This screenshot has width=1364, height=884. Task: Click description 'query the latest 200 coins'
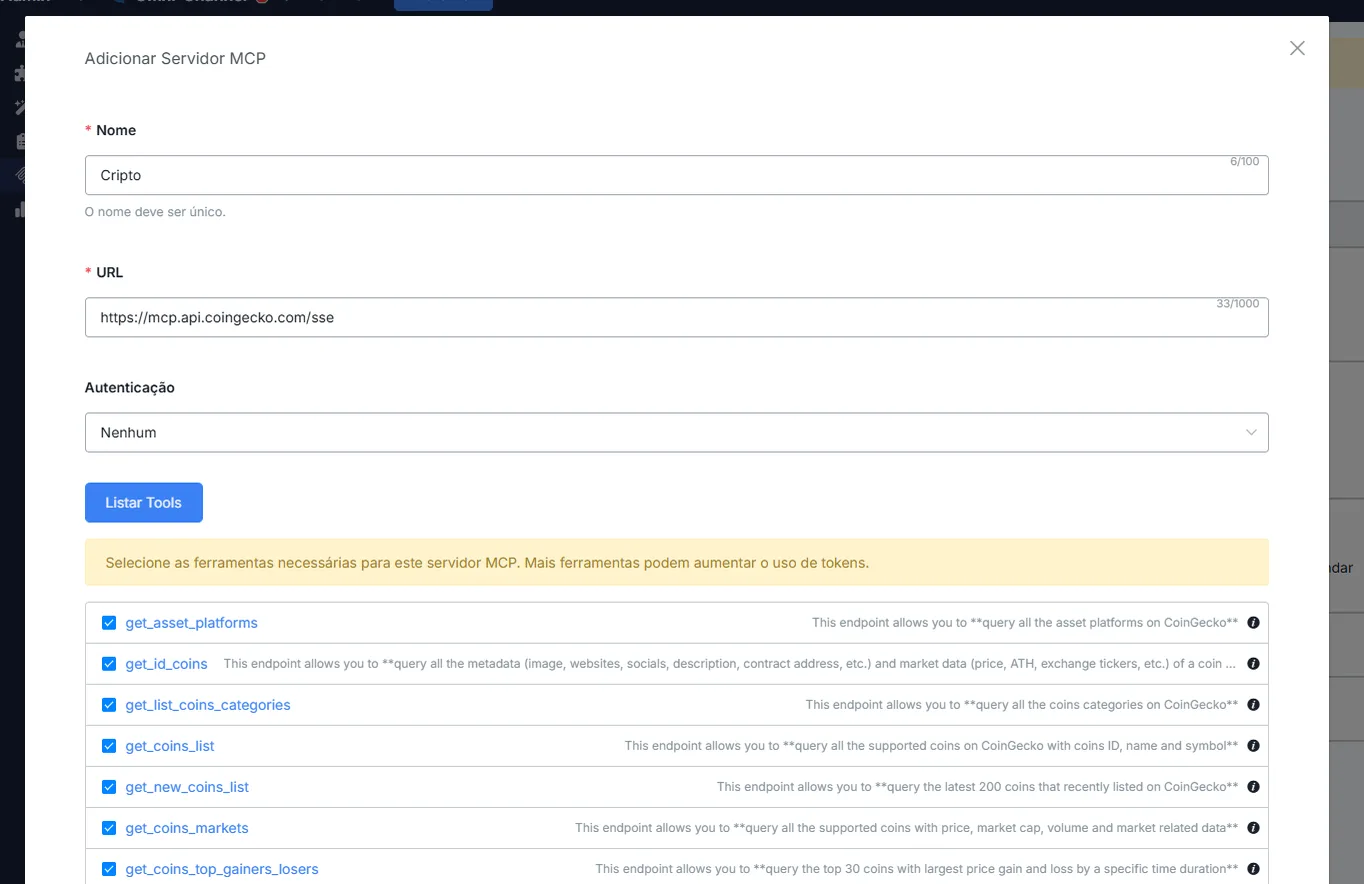tap(977, 786)
